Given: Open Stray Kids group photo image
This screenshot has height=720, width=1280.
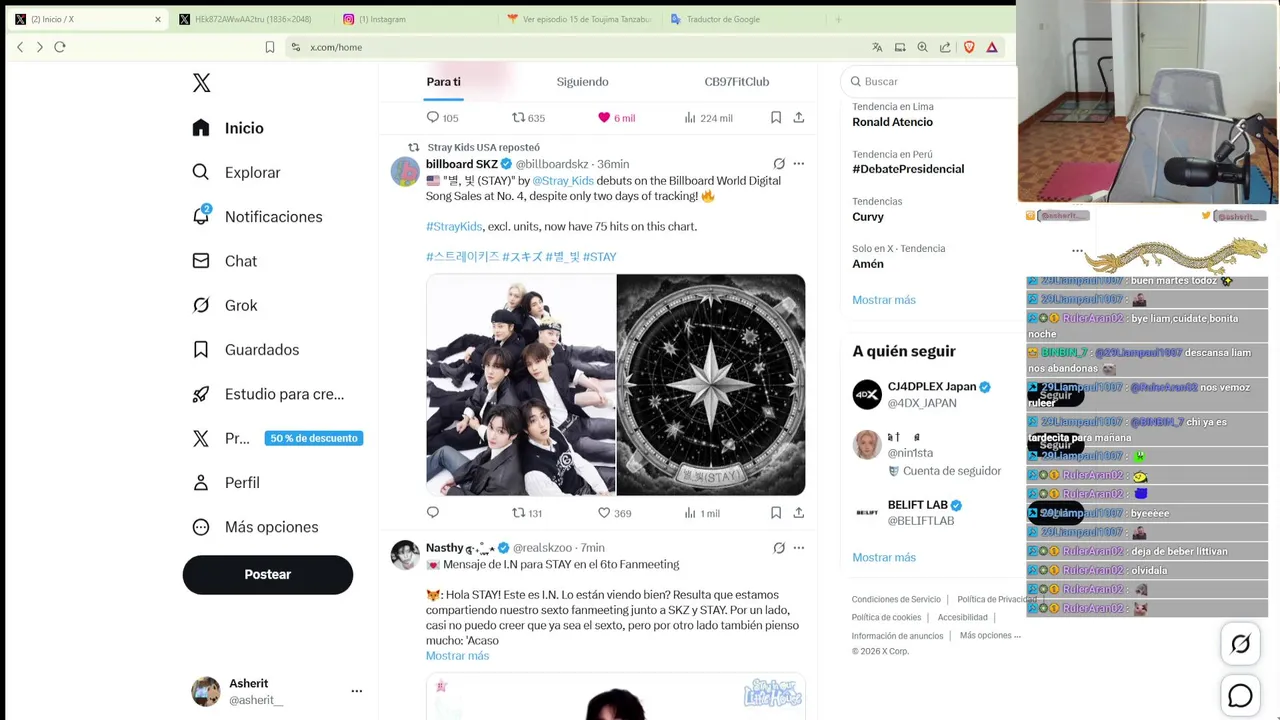Looking at the screenshot, I should point(521,385).
